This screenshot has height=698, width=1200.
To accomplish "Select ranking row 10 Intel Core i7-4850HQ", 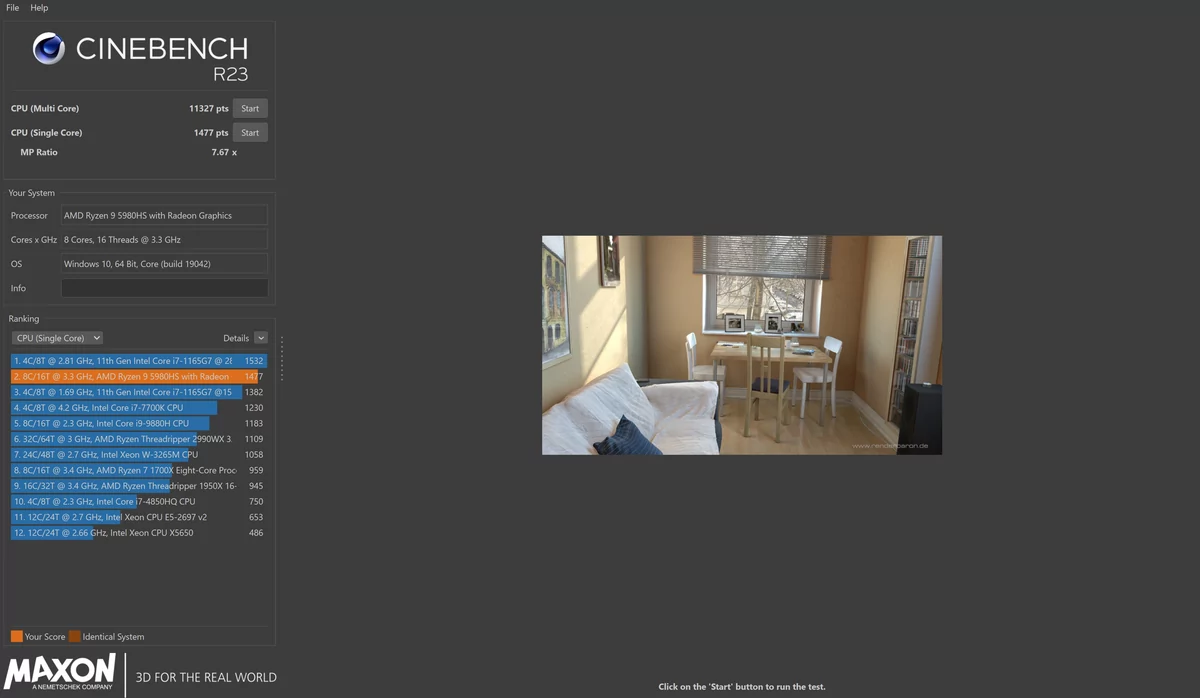I will click(139, 502).
